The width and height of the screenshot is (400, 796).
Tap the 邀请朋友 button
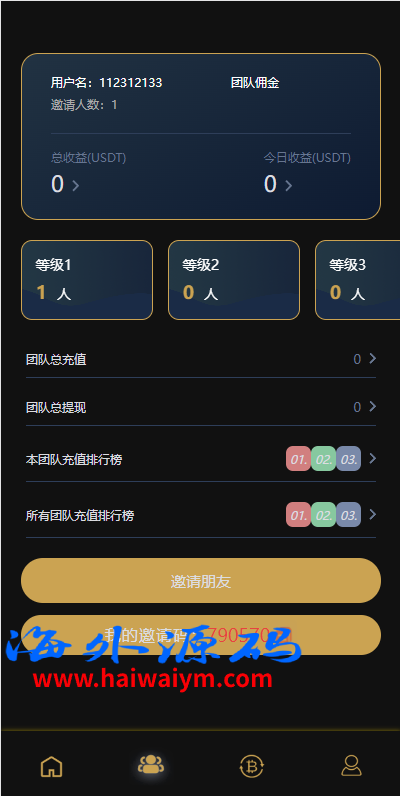[x=201, y=581]
